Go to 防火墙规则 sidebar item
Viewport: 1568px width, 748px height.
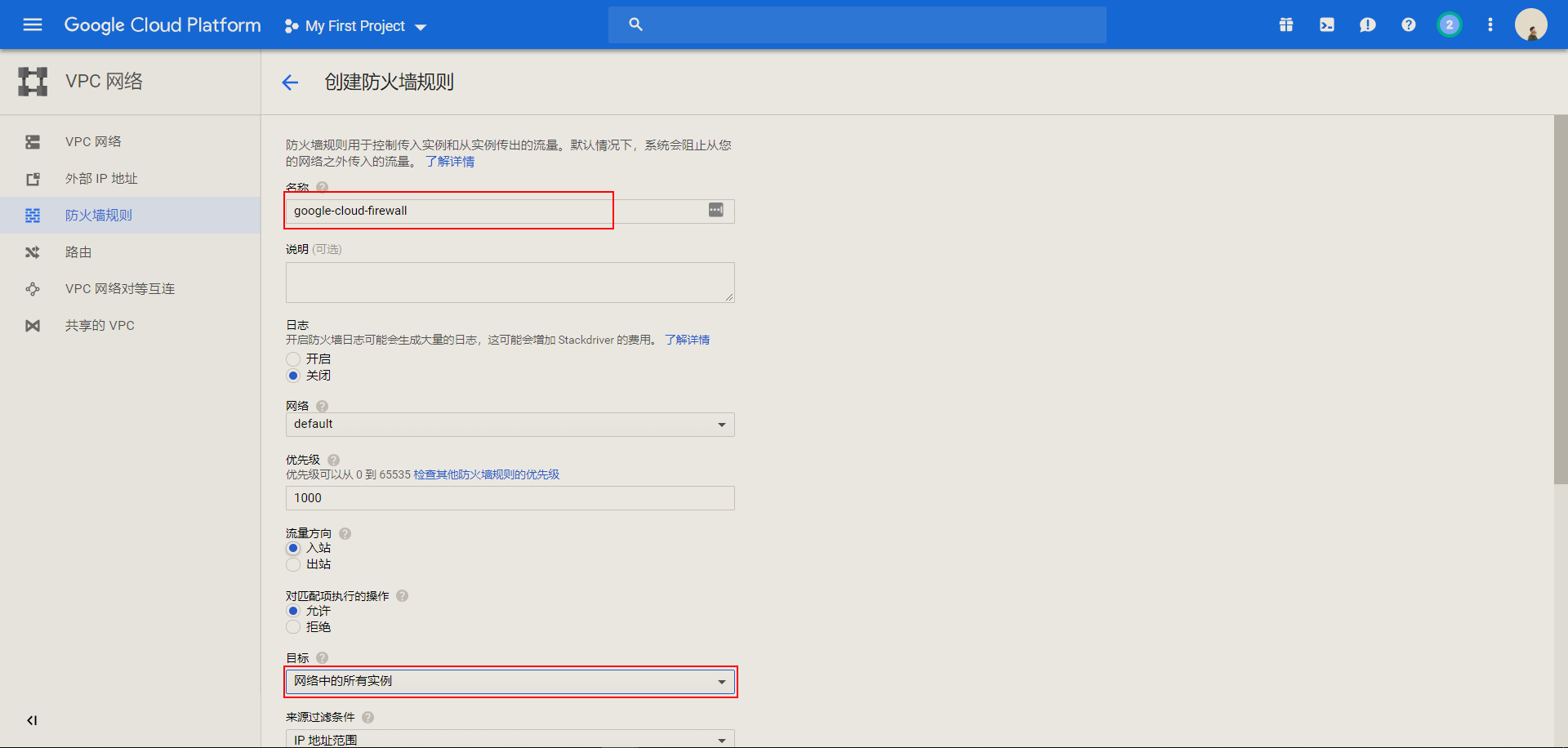(x=131, y=216)
